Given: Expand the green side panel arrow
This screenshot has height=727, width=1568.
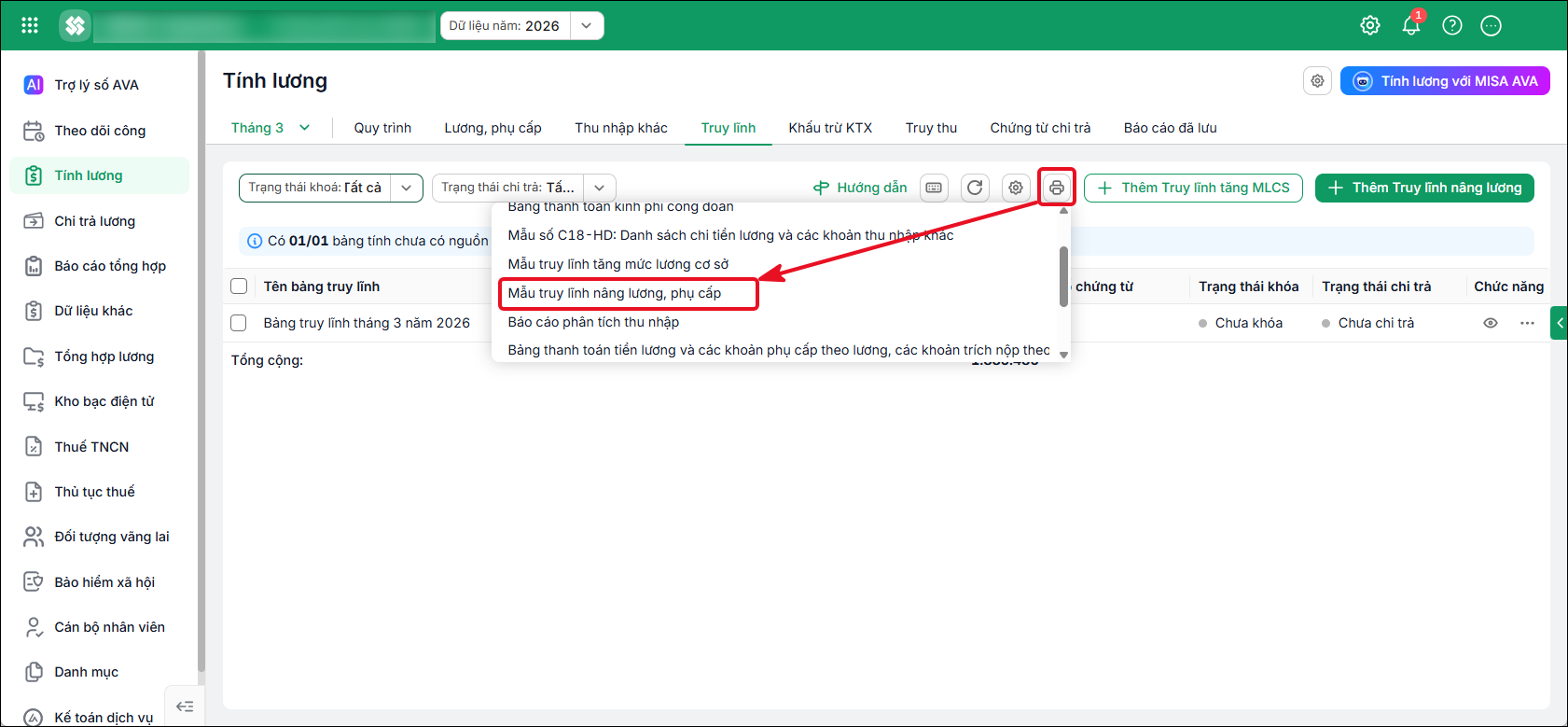Looking at the screenshot, I should coord(1560,323).
